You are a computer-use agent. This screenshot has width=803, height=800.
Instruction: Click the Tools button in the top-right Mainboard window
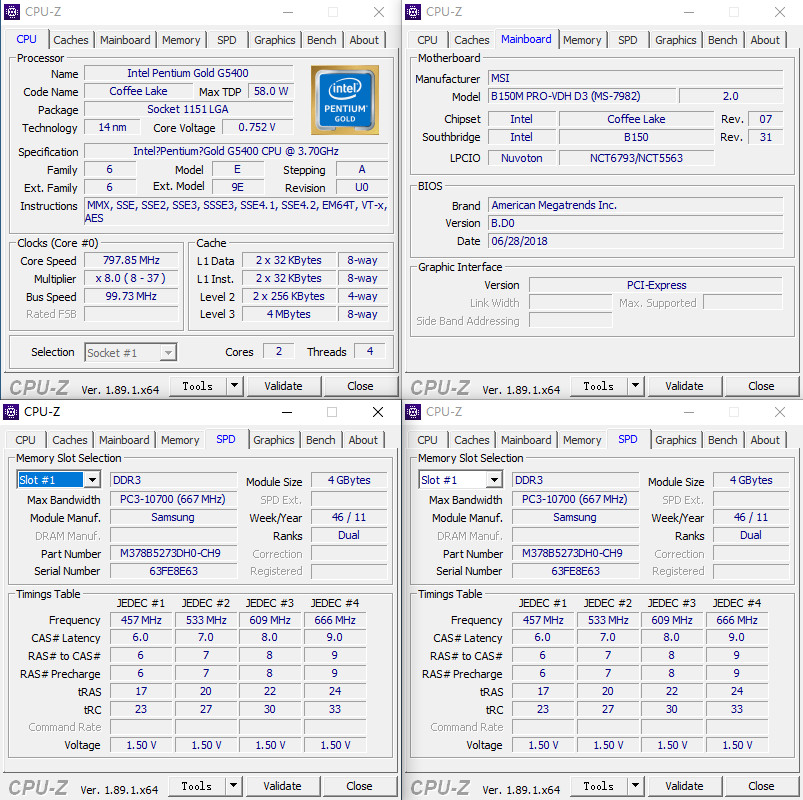(x=599, y=386)
